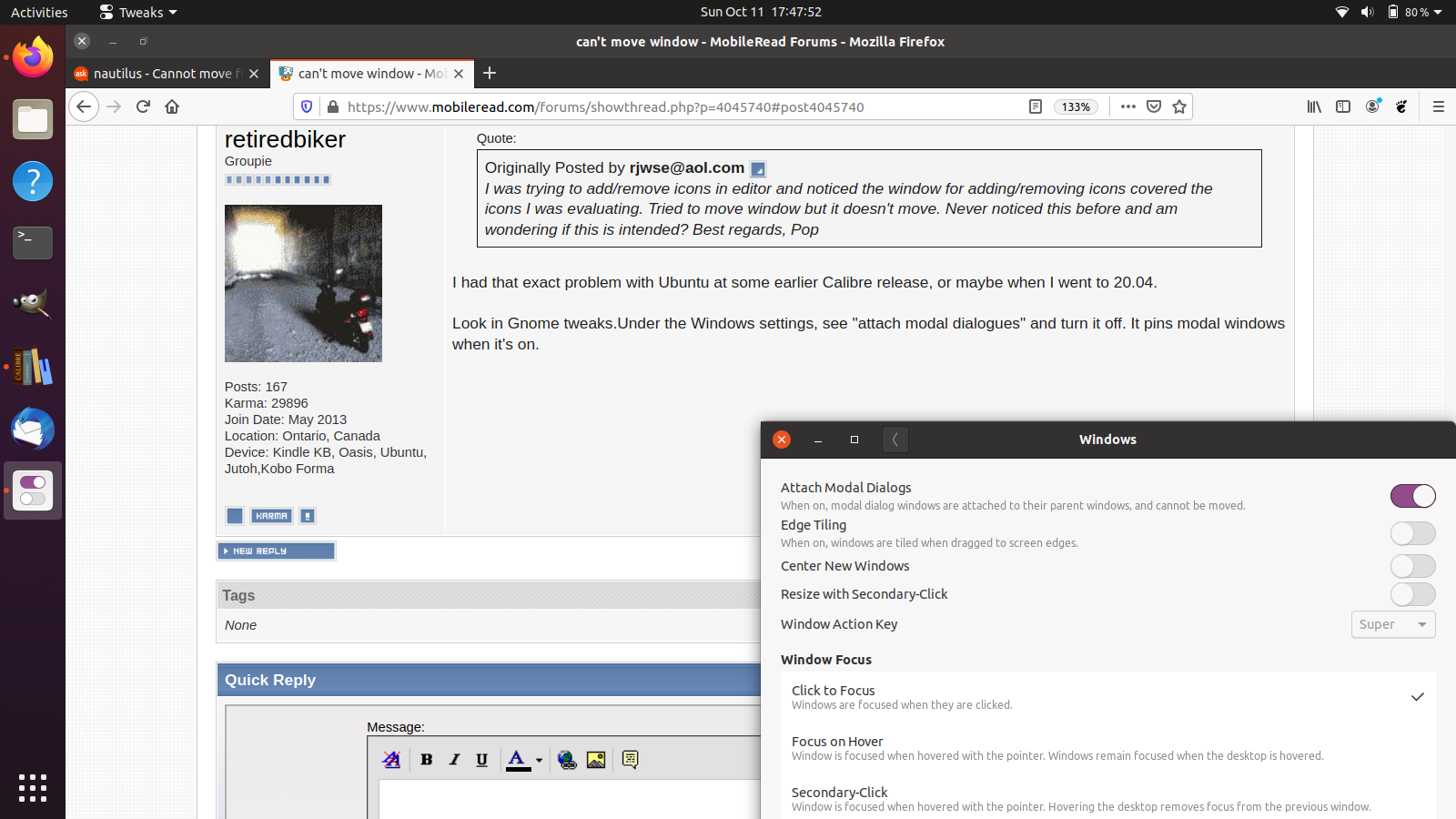Screen dimensions: 1456x819
Task: Open Thunderbird mail from the dock
Action: pos(33,429)
